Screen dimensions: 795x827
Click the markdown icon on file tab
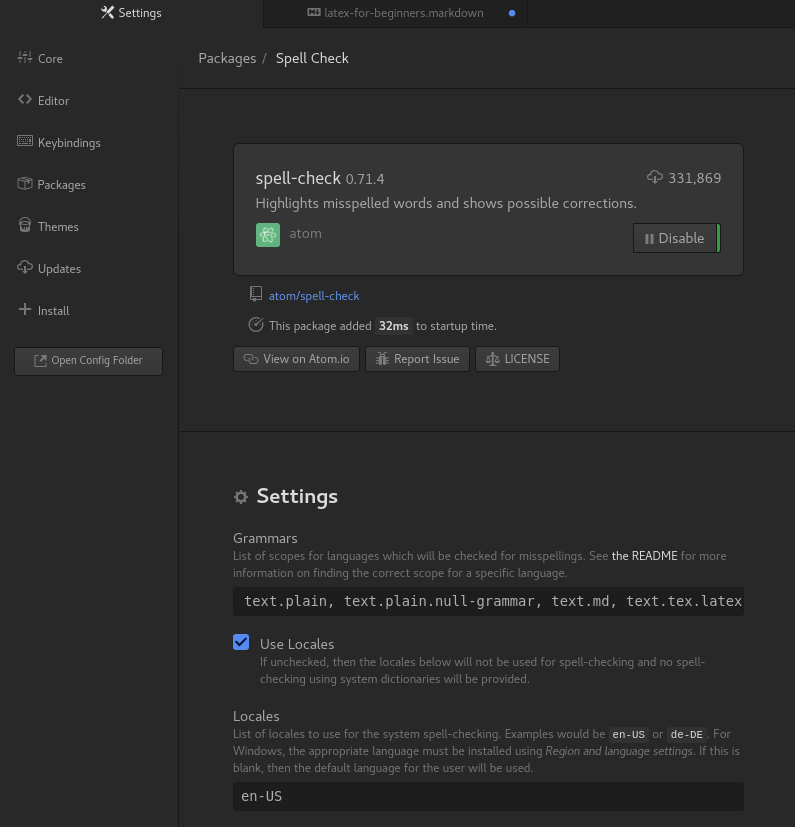click(314, 12)
